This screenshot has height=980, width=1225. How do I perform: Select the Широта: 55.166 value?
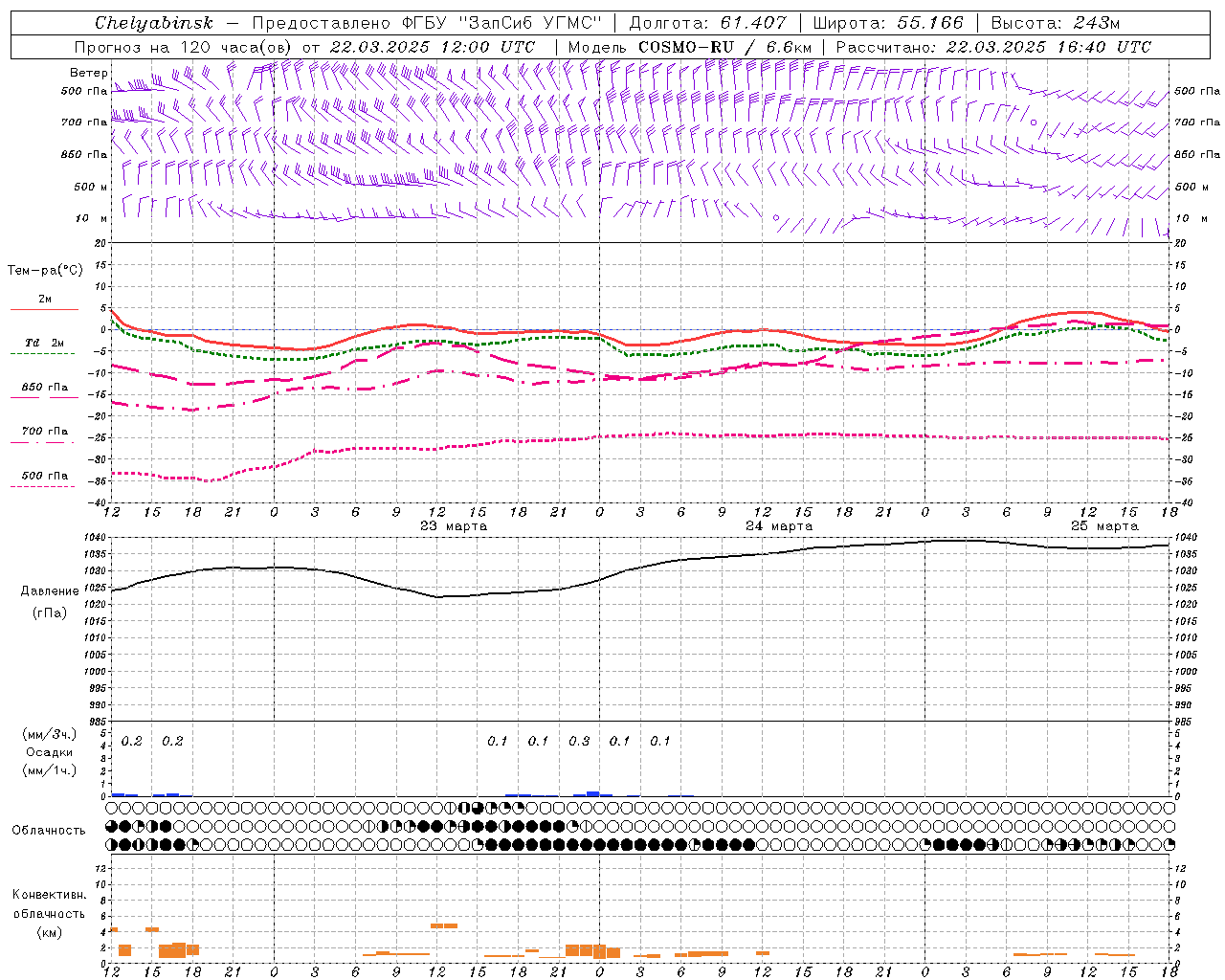(887, 23)
